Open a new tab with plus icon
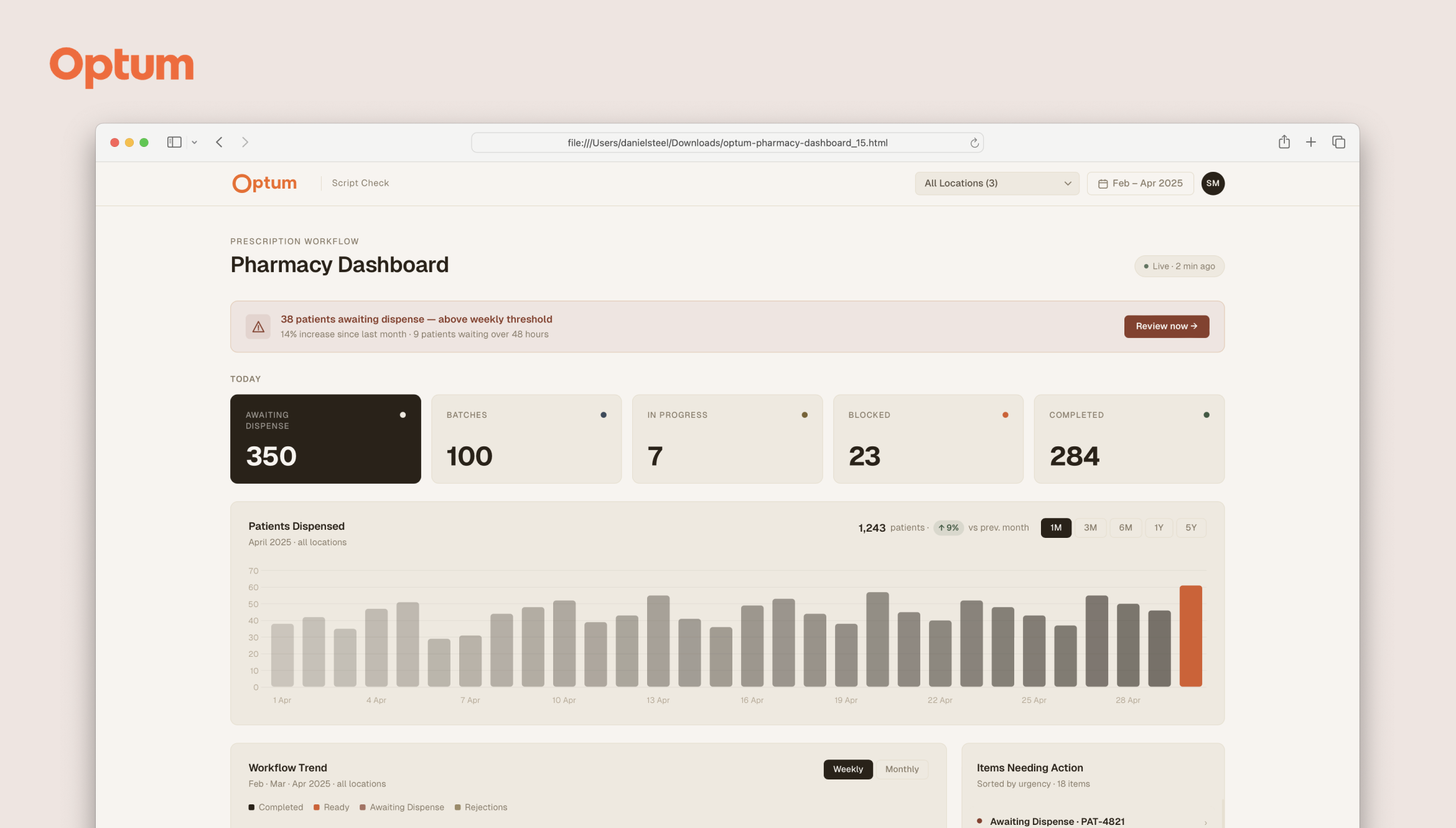 pyautogui.click(x=1311, y=142)
